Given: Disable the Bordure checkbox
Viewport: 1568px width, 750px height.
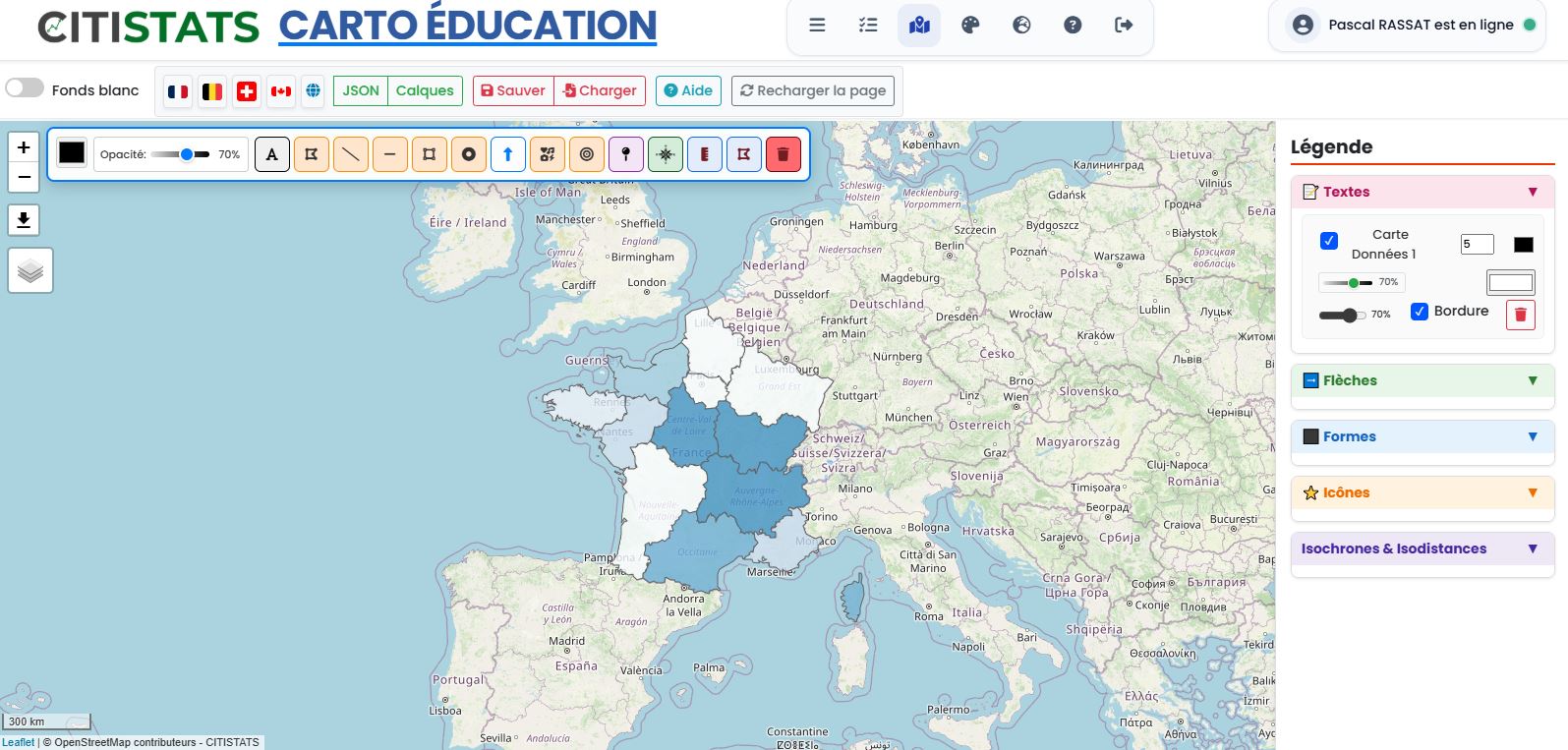Looking at the screenshot, I should click(1420, 312).
